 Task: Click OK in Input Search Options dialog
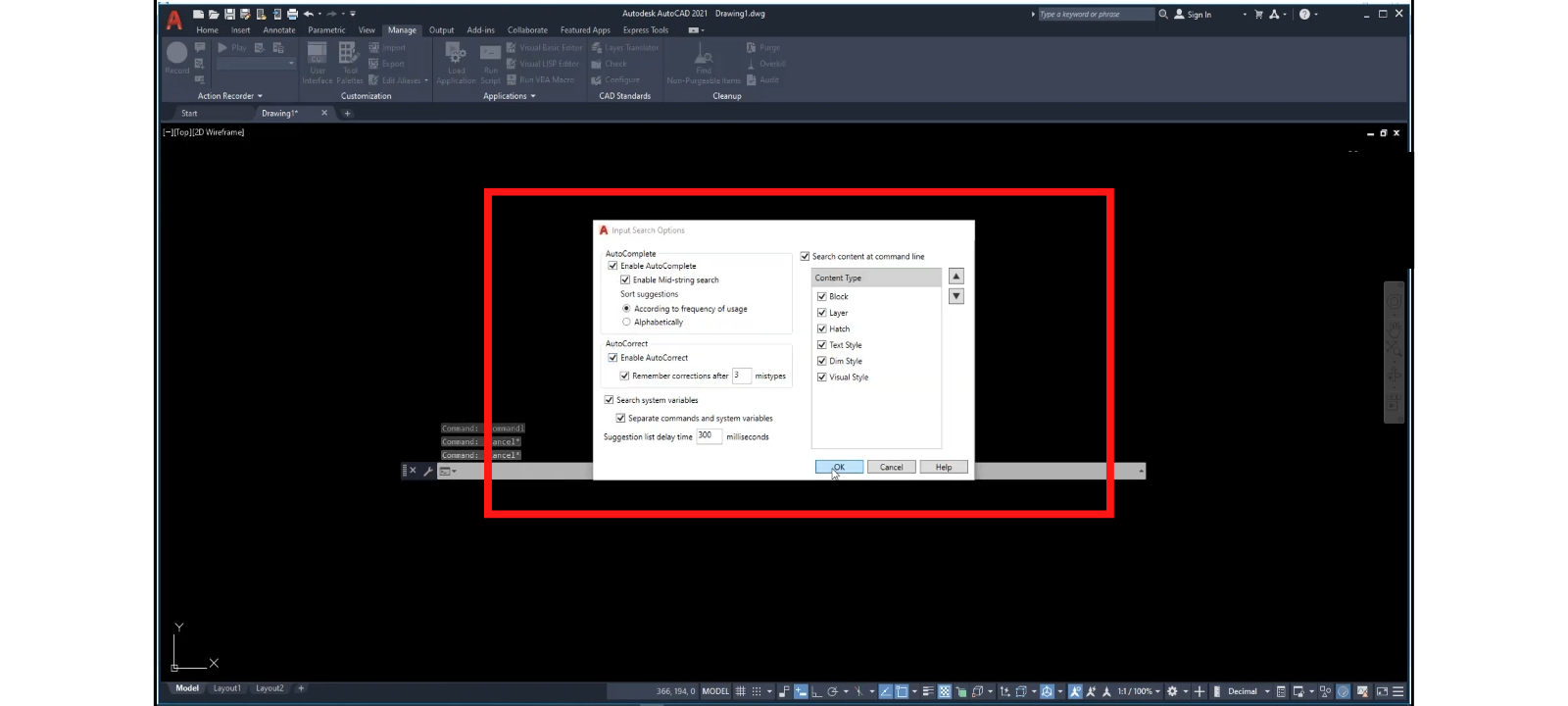pyautogui.click(x=839, y=467)
